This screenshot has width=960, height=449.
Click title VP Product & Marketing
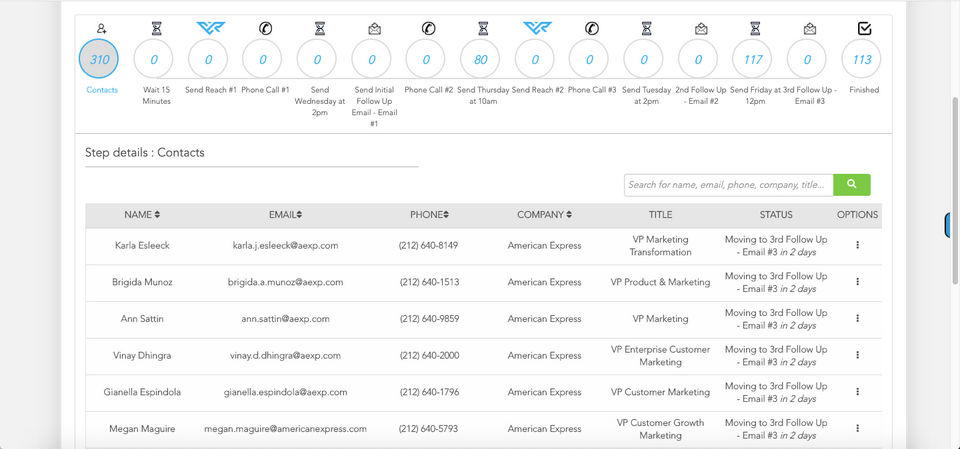pos(660,282)
